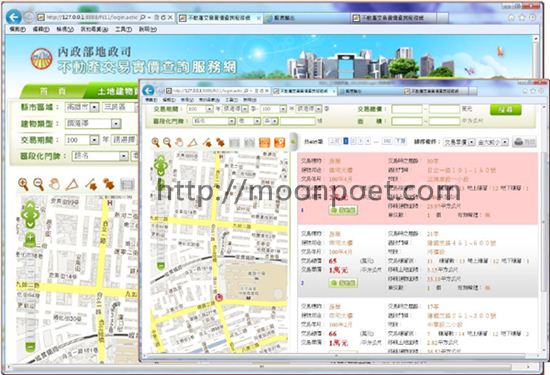Select the eraser tool in front window toolbar
Viewport: 550px width, 375px height.
tap(207, 142)
